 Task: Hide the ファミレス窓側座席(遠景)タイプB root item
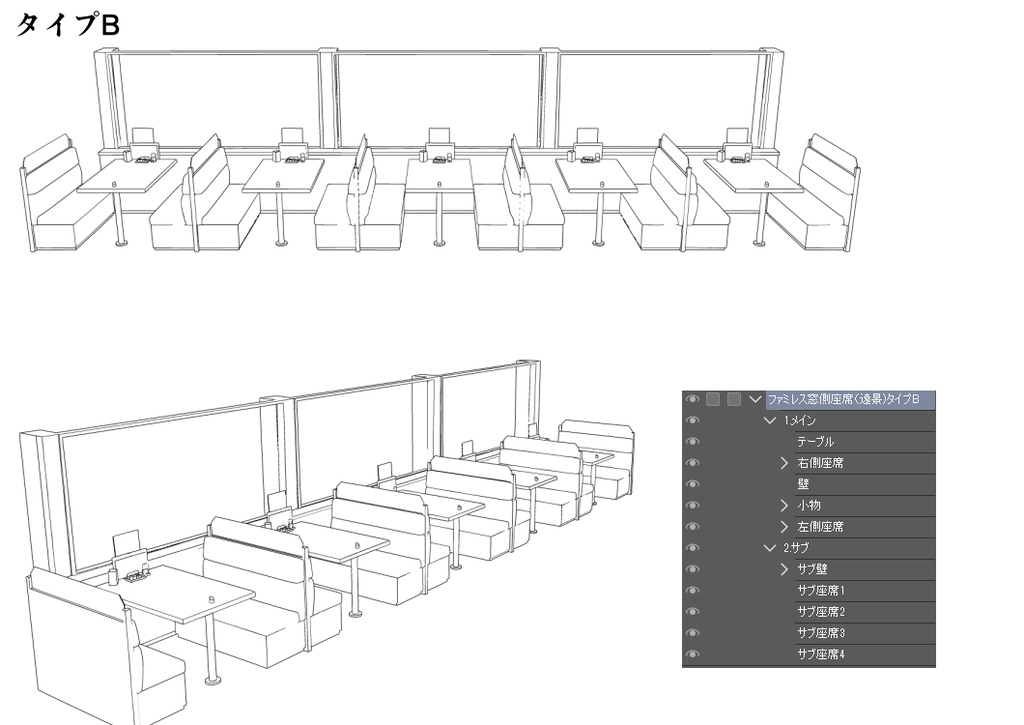coord(692,399)
